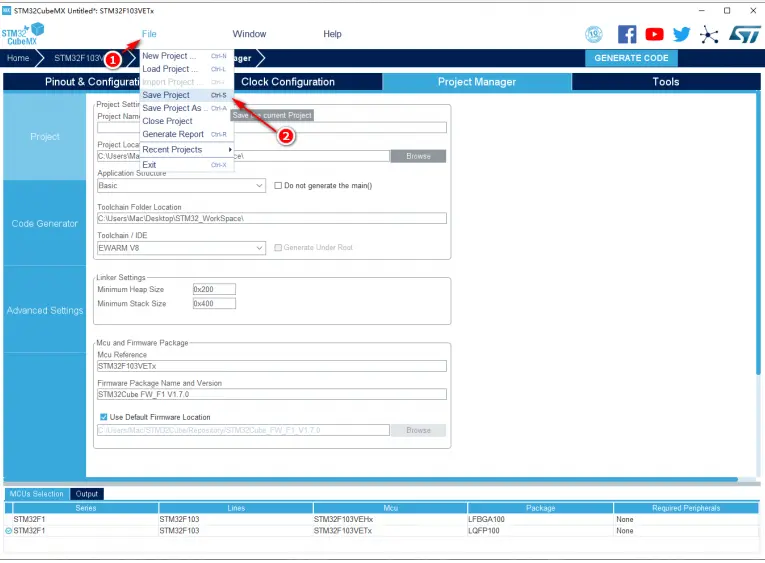Image resolution: width=765 pixels, height=563 pixels.
Task: Choose Close Project menu entry
Action: click(187, 121)
